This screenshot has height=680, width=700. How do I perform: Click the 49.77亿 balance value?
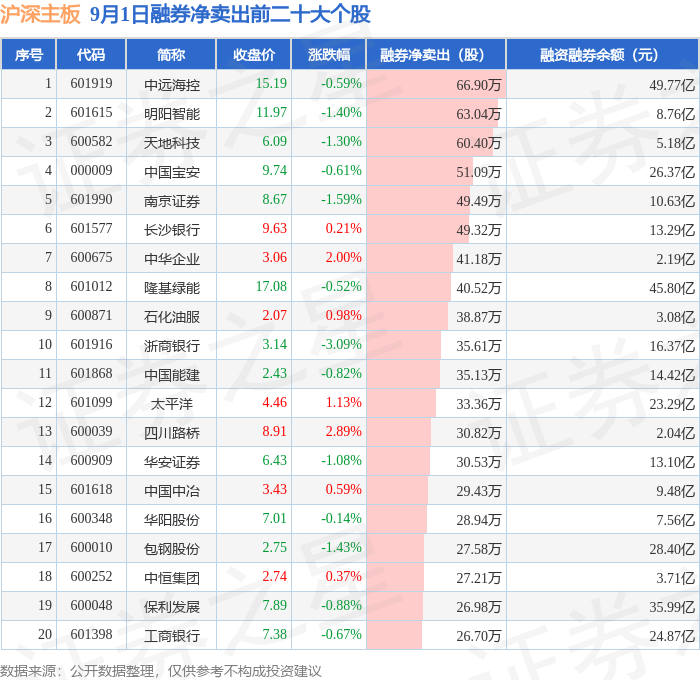click(x=672, y=84)
